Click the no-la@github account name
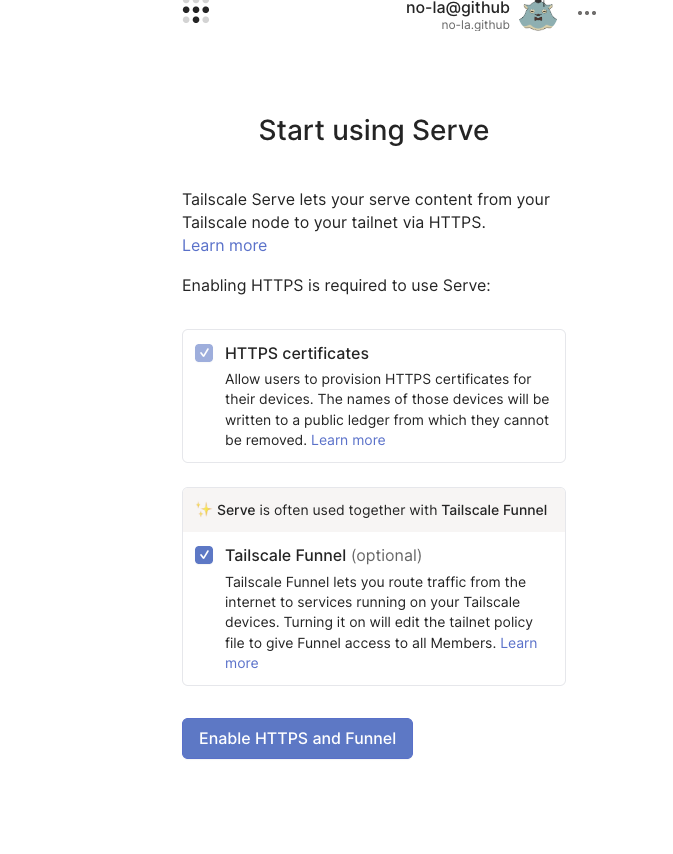 click(x=457, y=8)
